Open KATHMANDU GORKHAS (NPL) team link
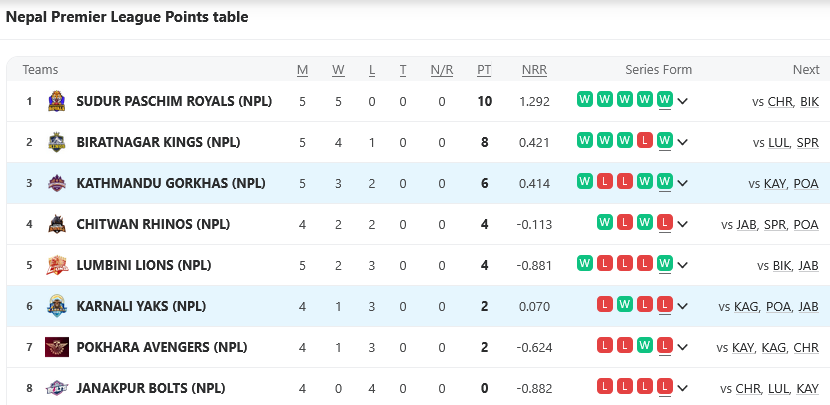The image size is (830, 405). click(170, 183)
